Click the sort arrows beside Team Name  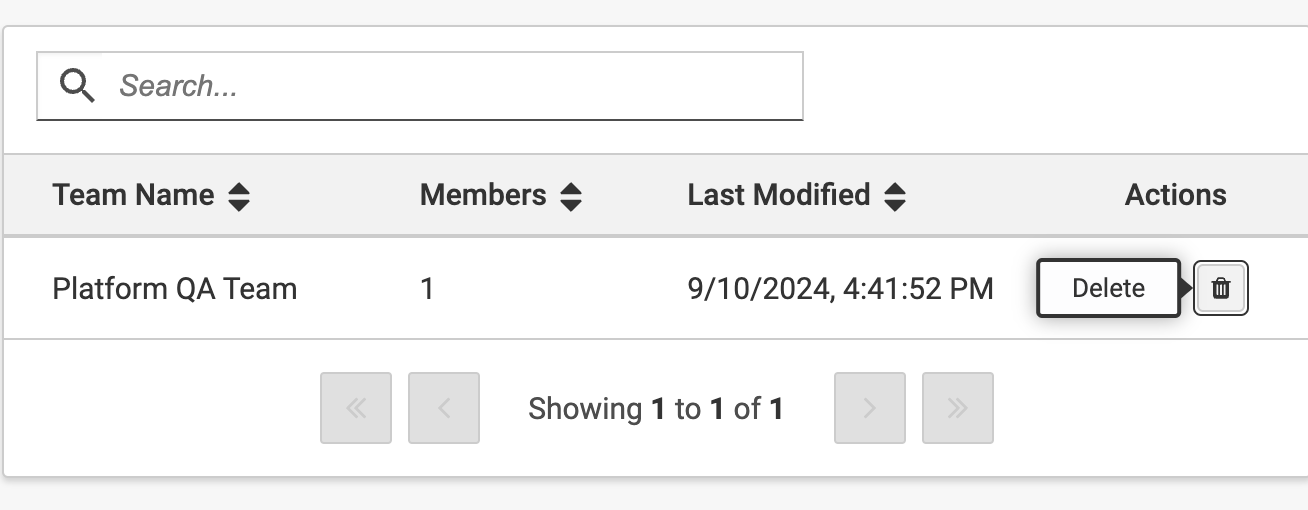coord(239,196)
